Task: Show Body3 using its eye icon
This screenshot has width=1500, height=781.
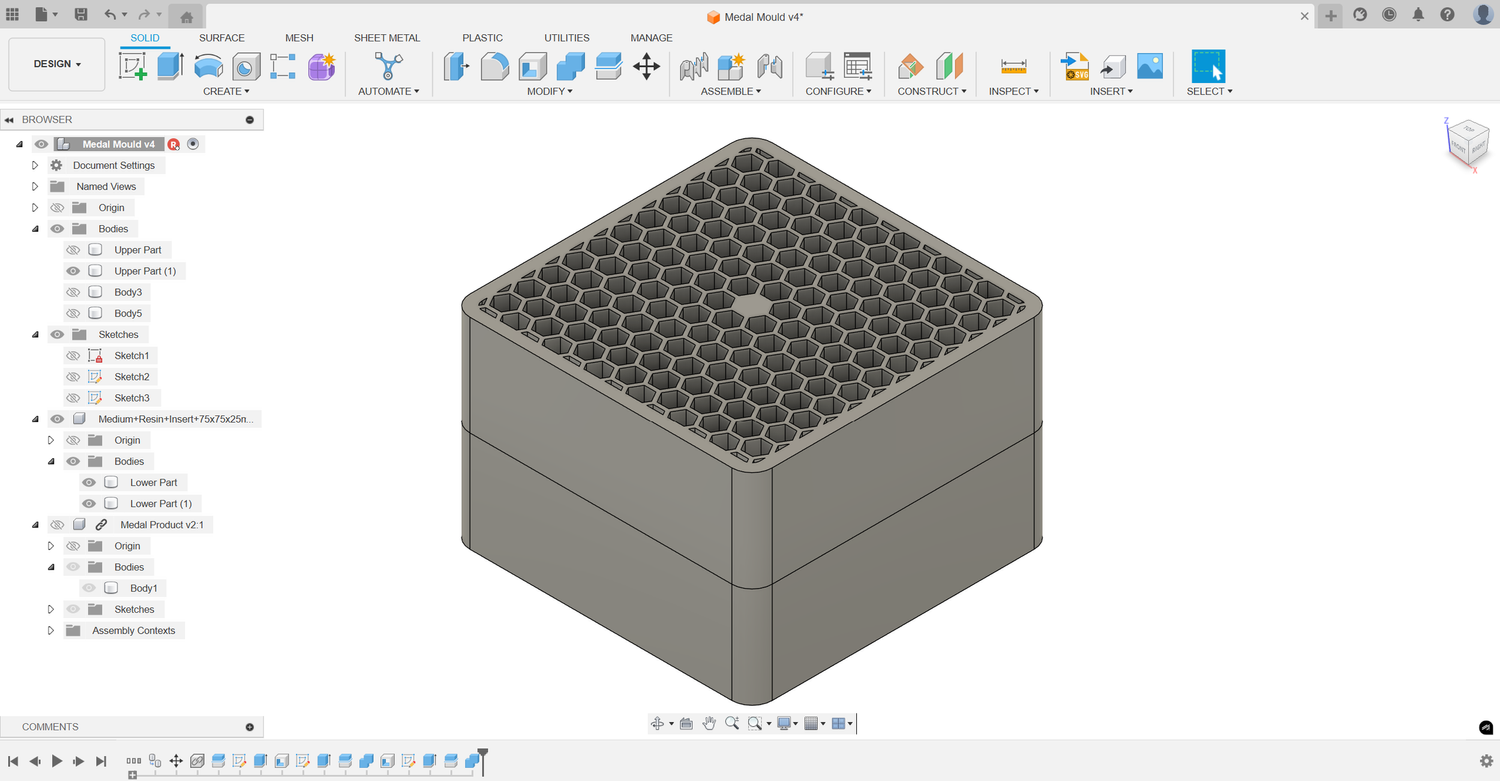Action: click(x=73, y=292)
